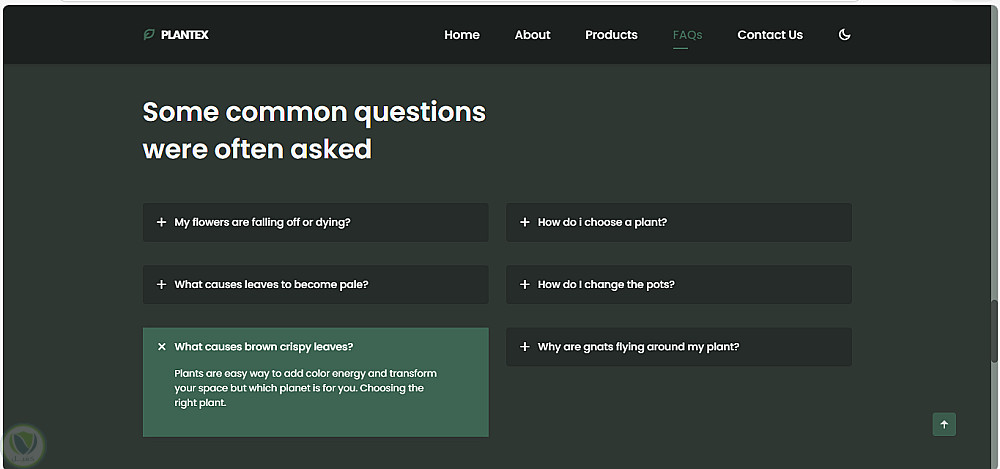Click plus icon beside gnats flying question
The image size is (1000, 469).
[x=525, y=347]
